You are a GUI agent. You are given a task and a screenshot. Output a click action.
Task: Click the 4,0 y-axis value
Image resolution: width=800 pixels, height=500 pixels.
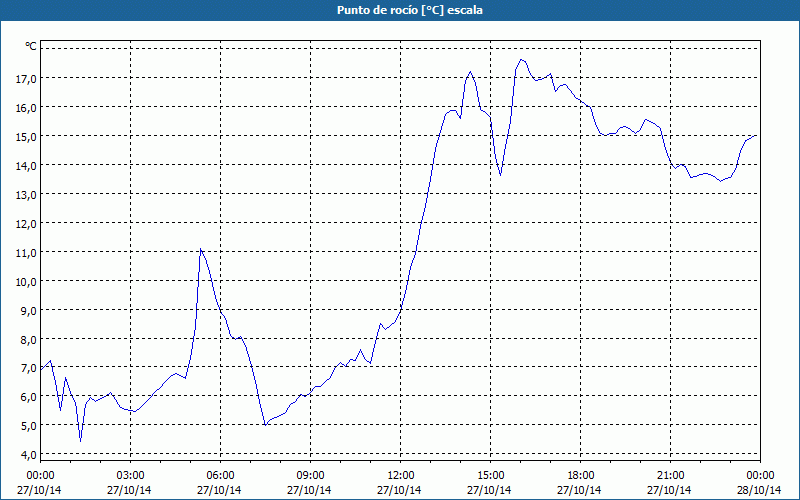[30, 455]
